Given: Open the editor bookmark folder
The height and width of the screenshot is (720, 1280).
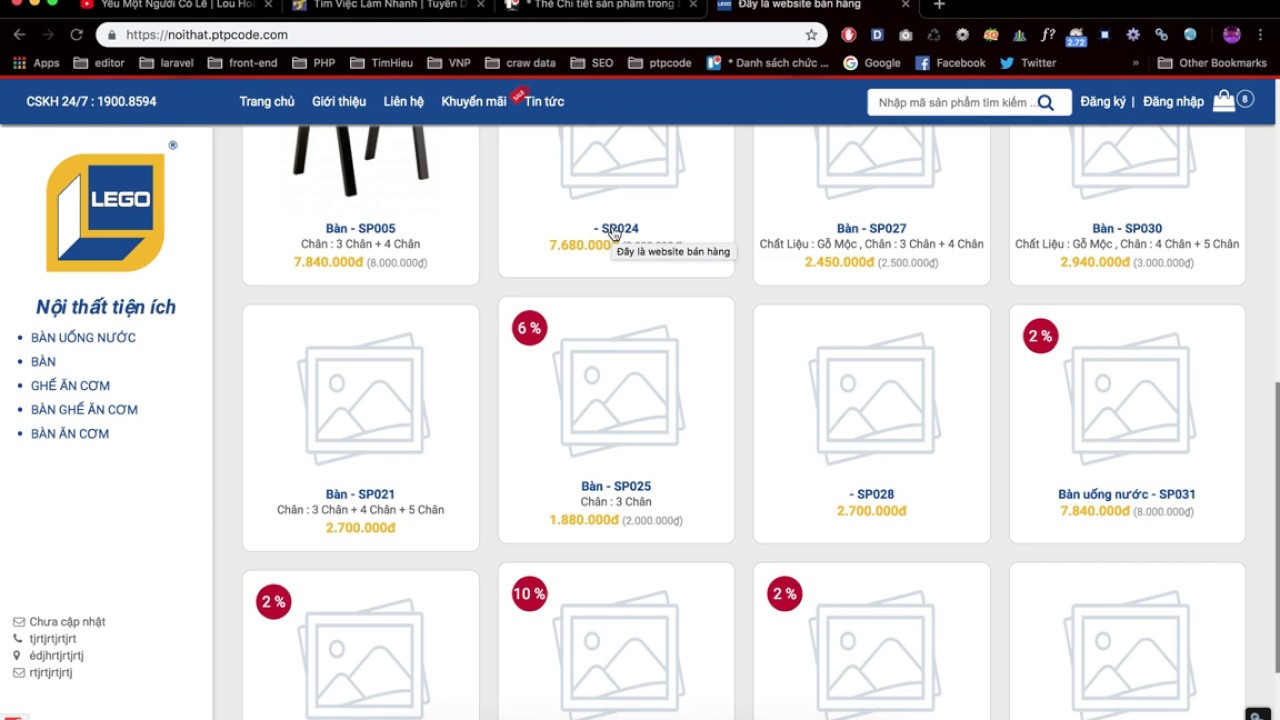Looking at the screenshot, I should (x=100, y=63).
